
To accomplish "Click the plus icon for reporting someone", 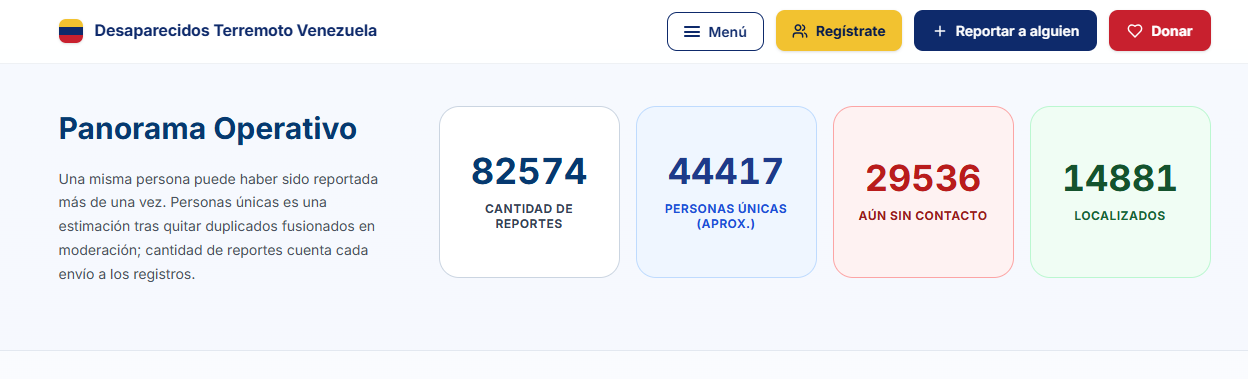I will pyautogui.click(x=939, y=31).
